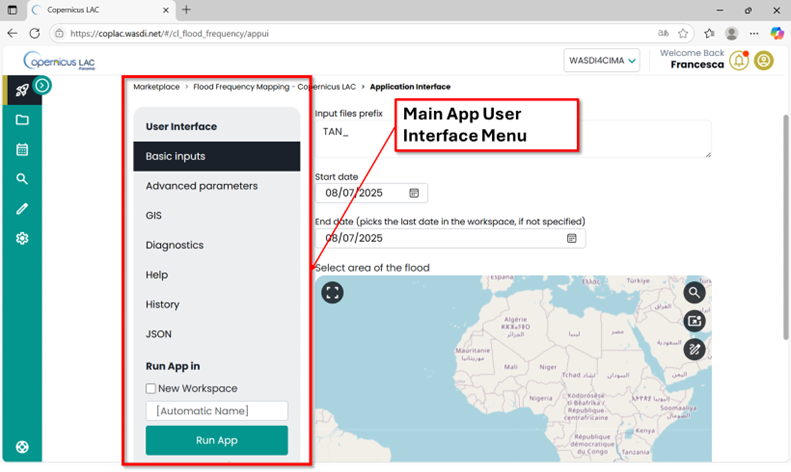Click the End date field
This screenshot has height=472, width=791.
(450, 238)
